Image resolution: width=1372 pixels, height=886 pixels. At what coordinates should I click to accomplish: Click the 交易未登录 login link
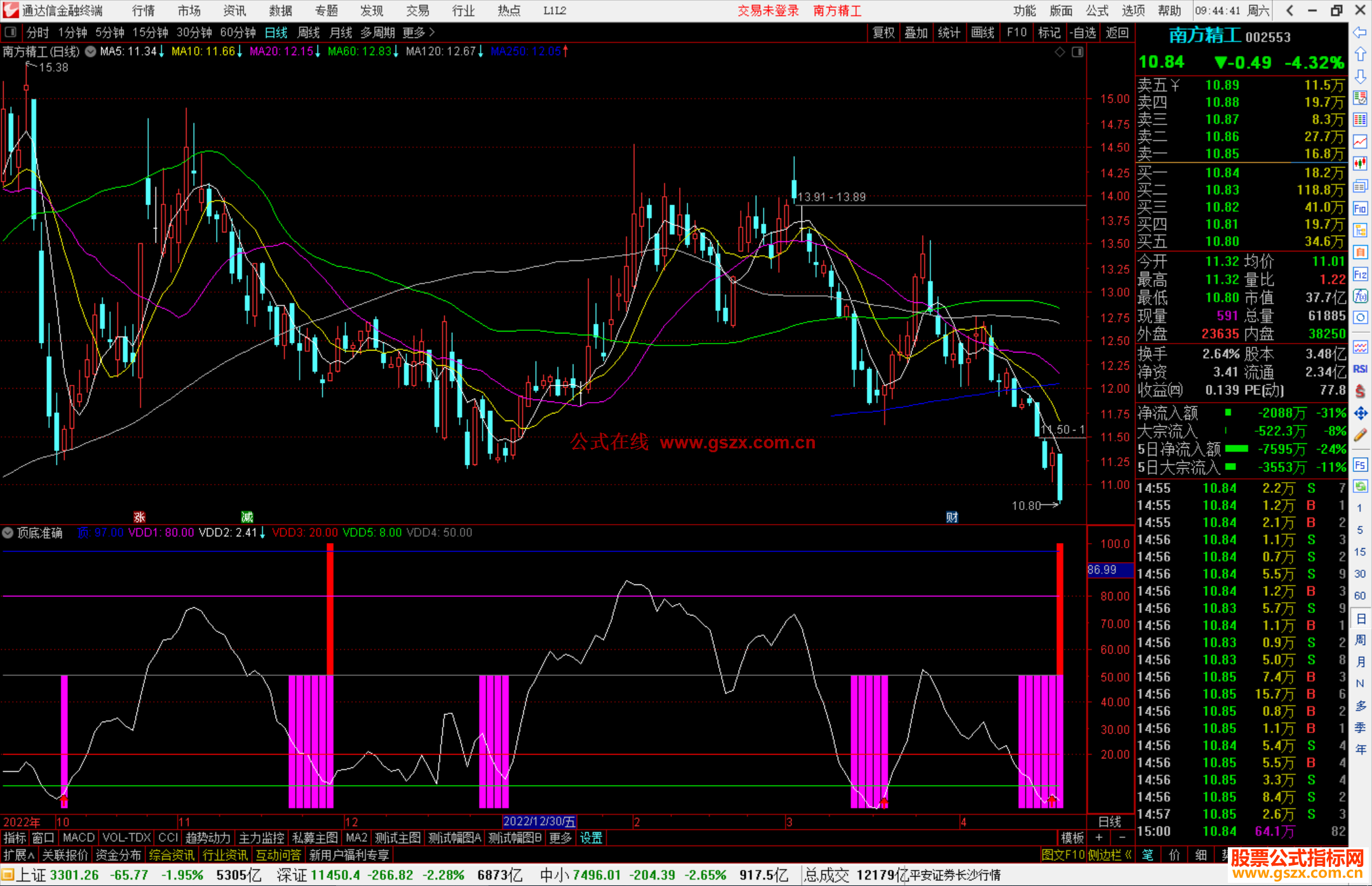click(768, 10)
